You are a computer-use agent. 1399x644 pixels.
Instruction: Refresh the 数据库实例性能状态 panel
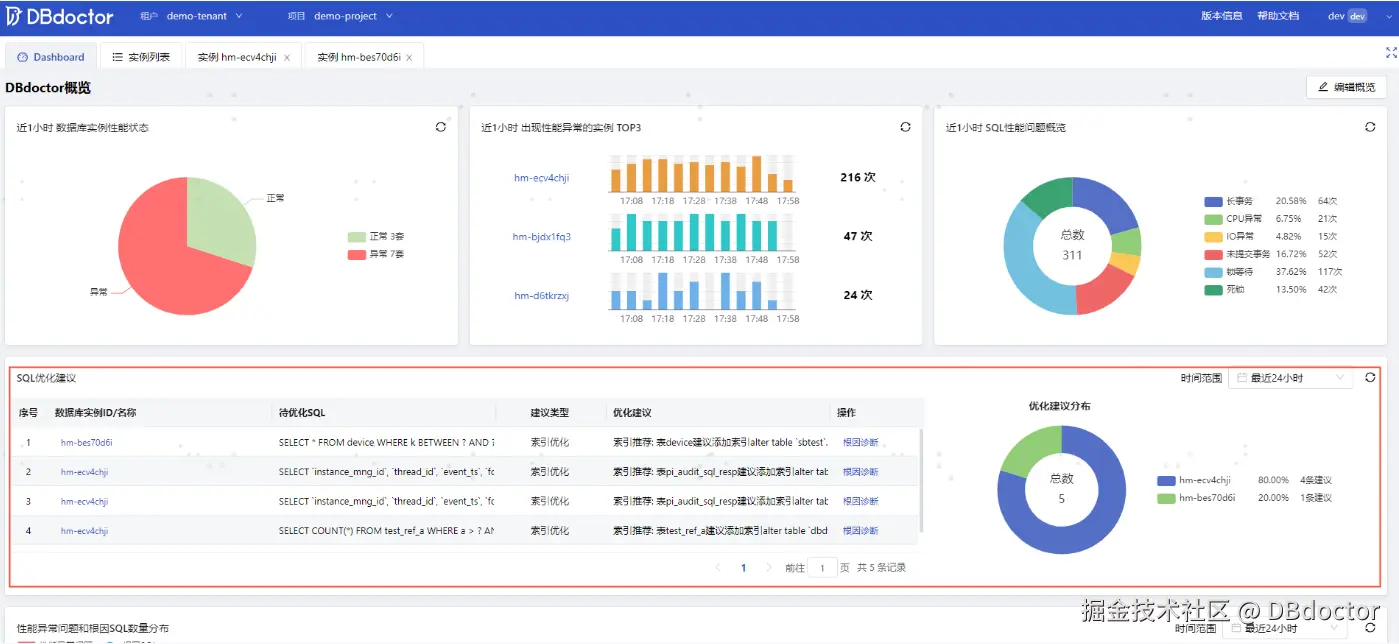[x=441, y=127]
